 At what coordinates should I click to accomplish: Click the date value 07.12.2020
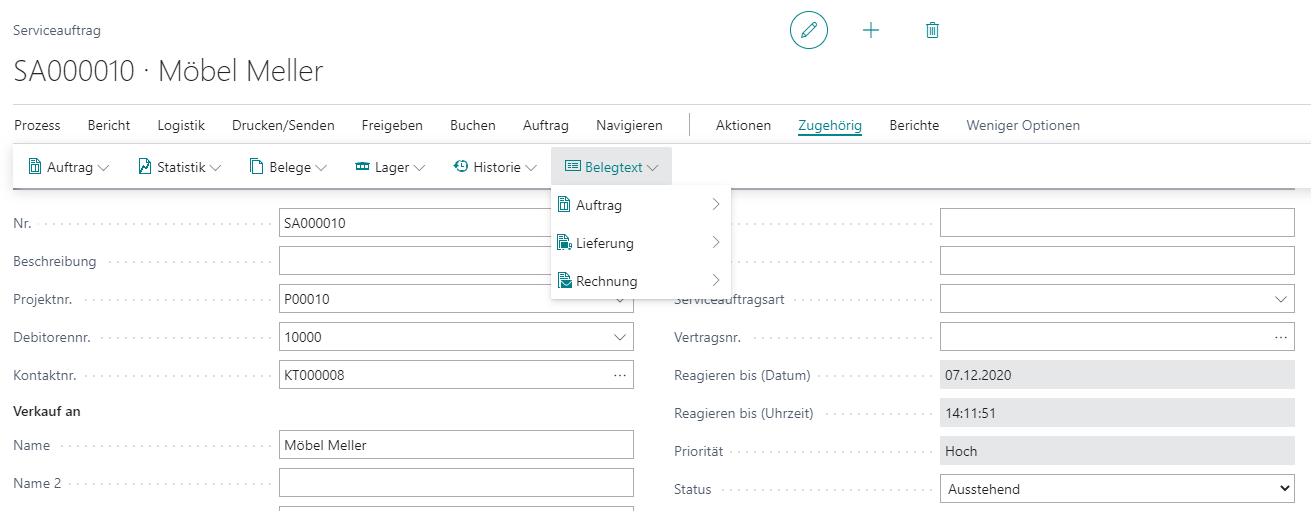point(1117,375)
